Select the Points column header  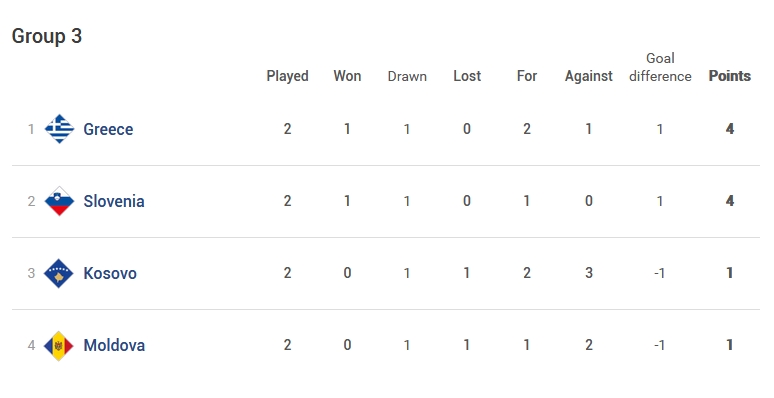click(730, 76)
